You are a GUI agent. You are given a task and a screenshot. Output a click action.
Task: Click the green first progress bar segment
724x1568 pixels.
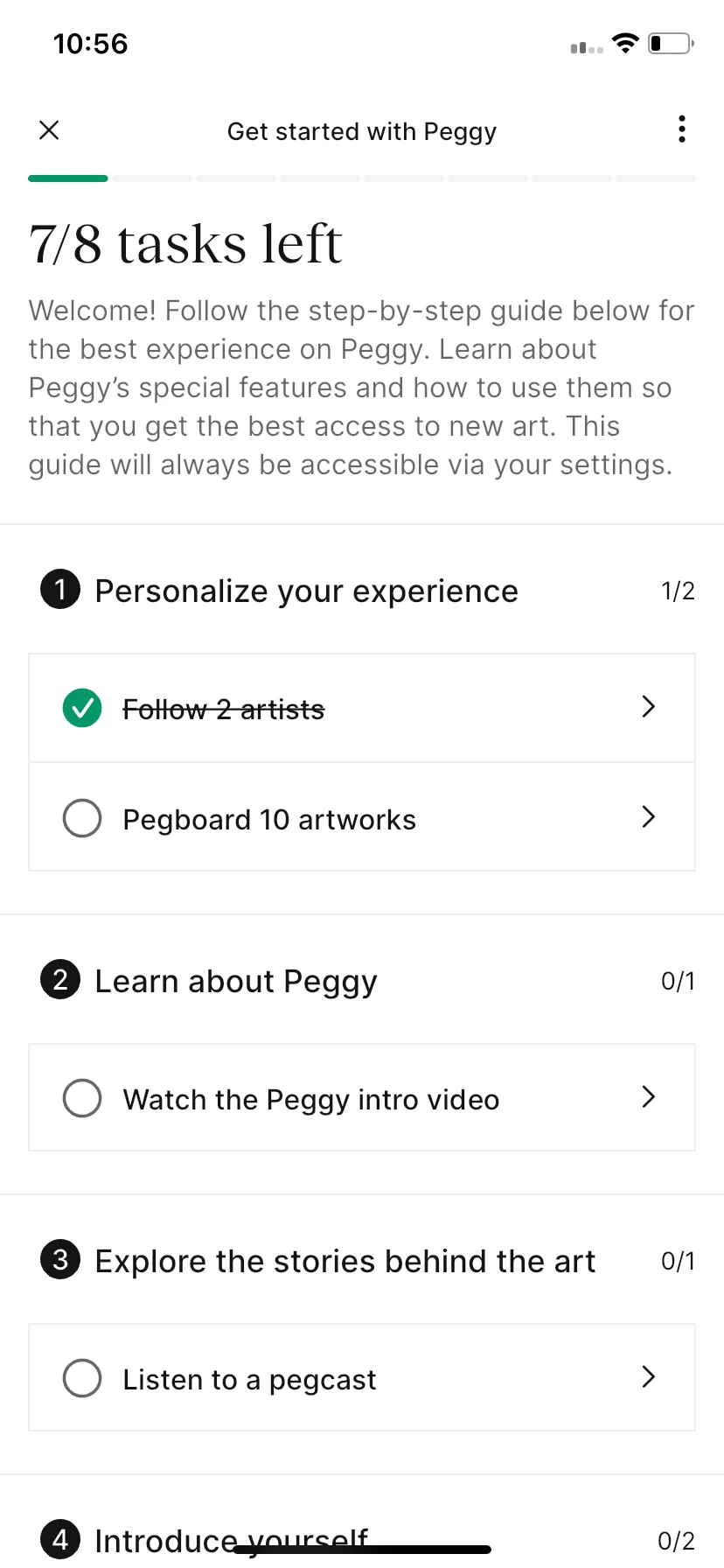point(68,178)
